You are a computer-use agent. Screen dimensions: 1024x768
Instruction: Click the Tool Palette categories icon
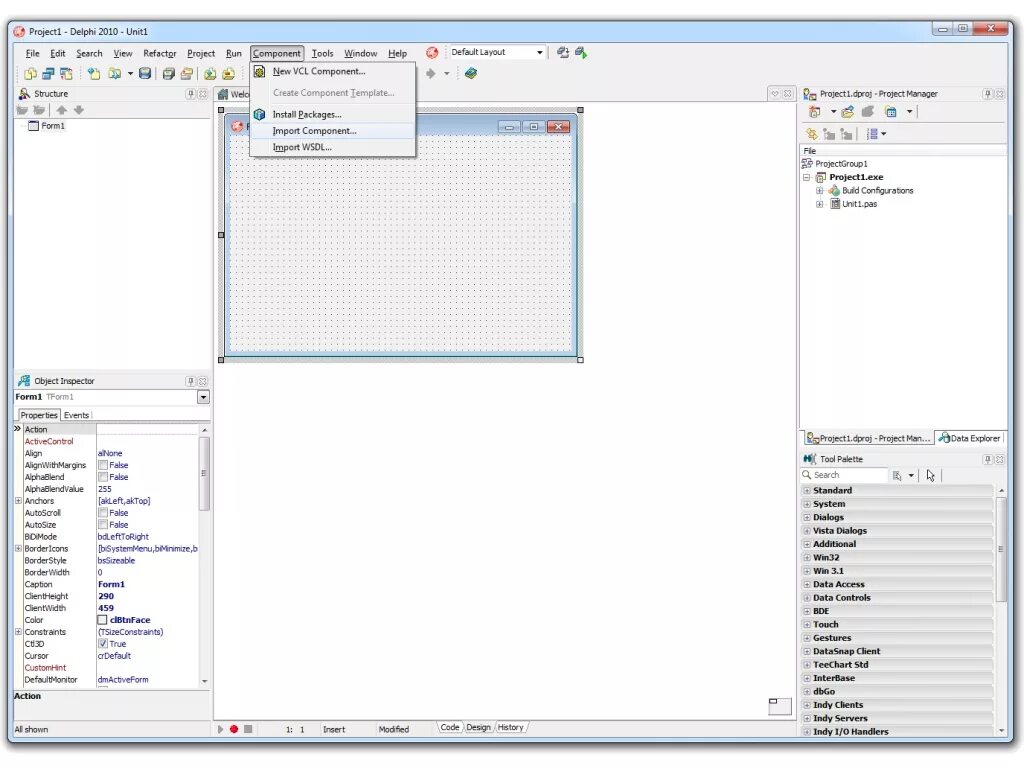click(897, 475)
